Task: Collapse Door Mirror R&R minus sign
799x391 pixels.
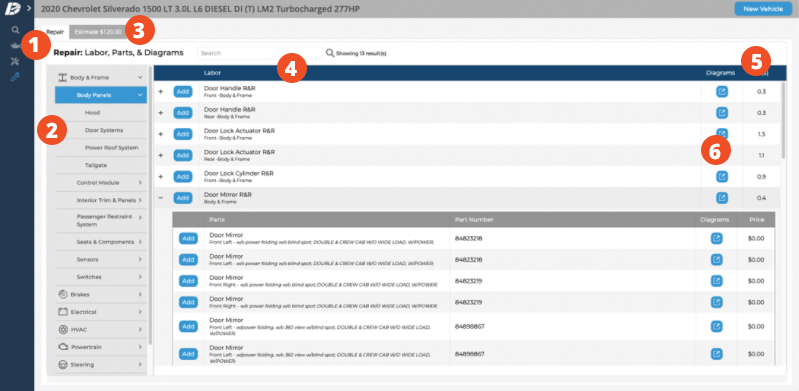Action: tap(161, 197)
